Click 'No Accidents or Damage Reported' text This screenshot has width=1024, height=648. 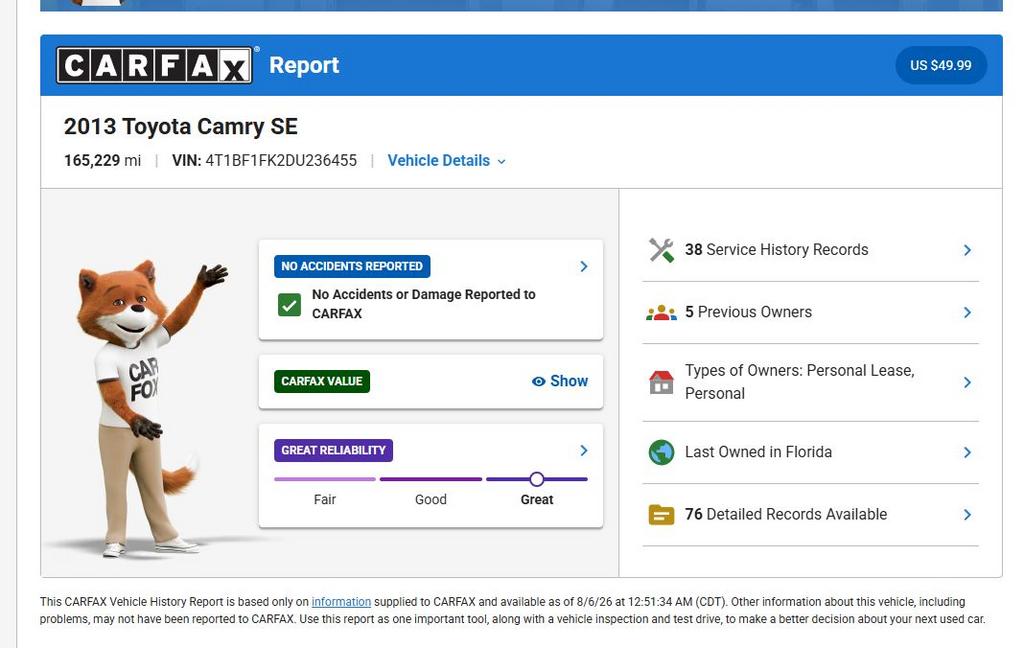423,304
